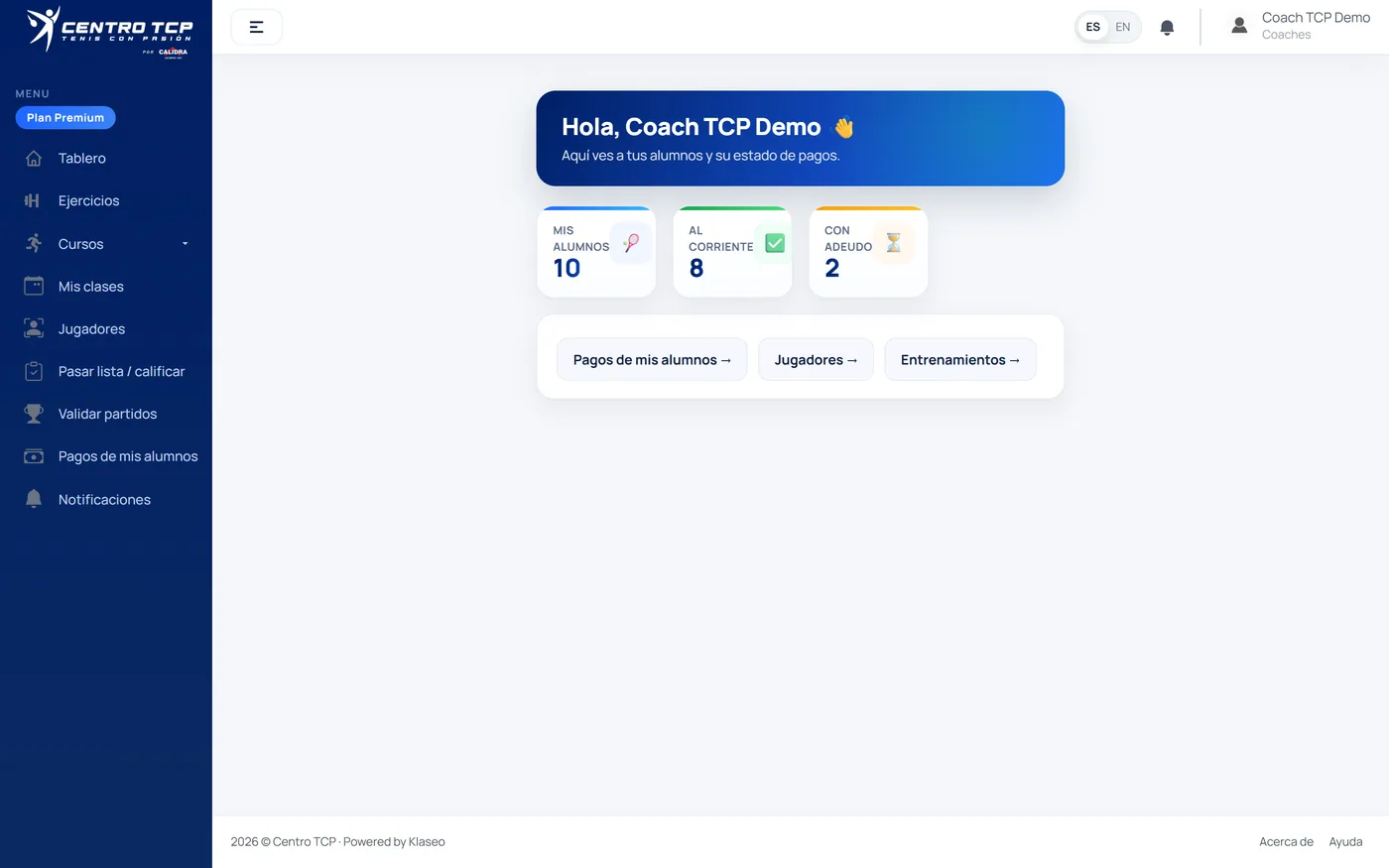The width and height of the screenshot is (1389, 868).
Task: Click the user avatar icon
Action: click(1239, 26)
